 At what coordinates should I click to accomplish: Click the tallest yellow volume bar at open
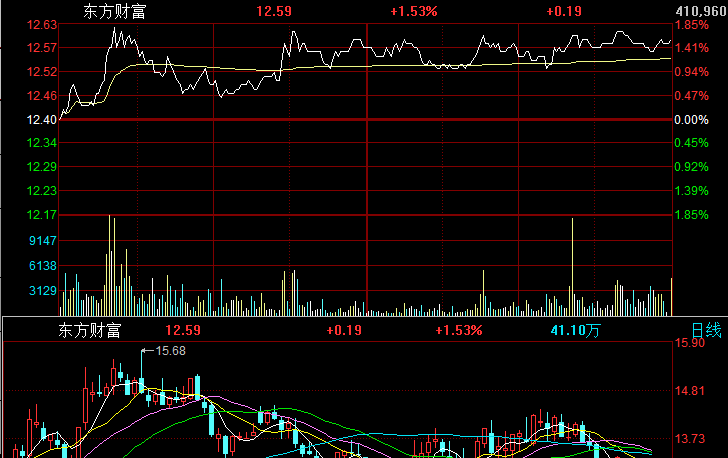pos(110,265)
